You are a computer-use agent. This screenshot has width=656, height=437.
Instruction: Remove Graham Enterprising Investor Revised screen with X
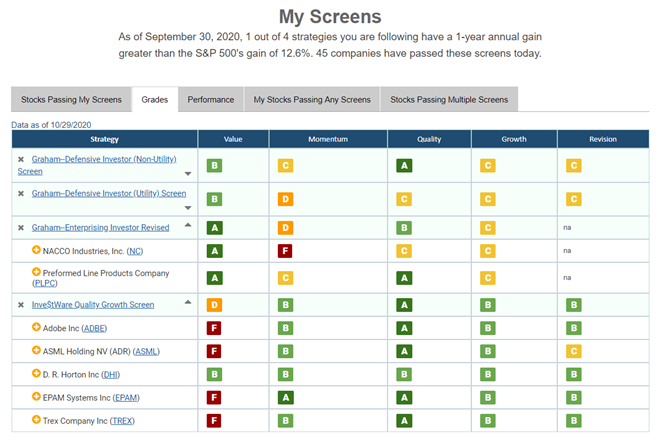(x=20, y=228)
